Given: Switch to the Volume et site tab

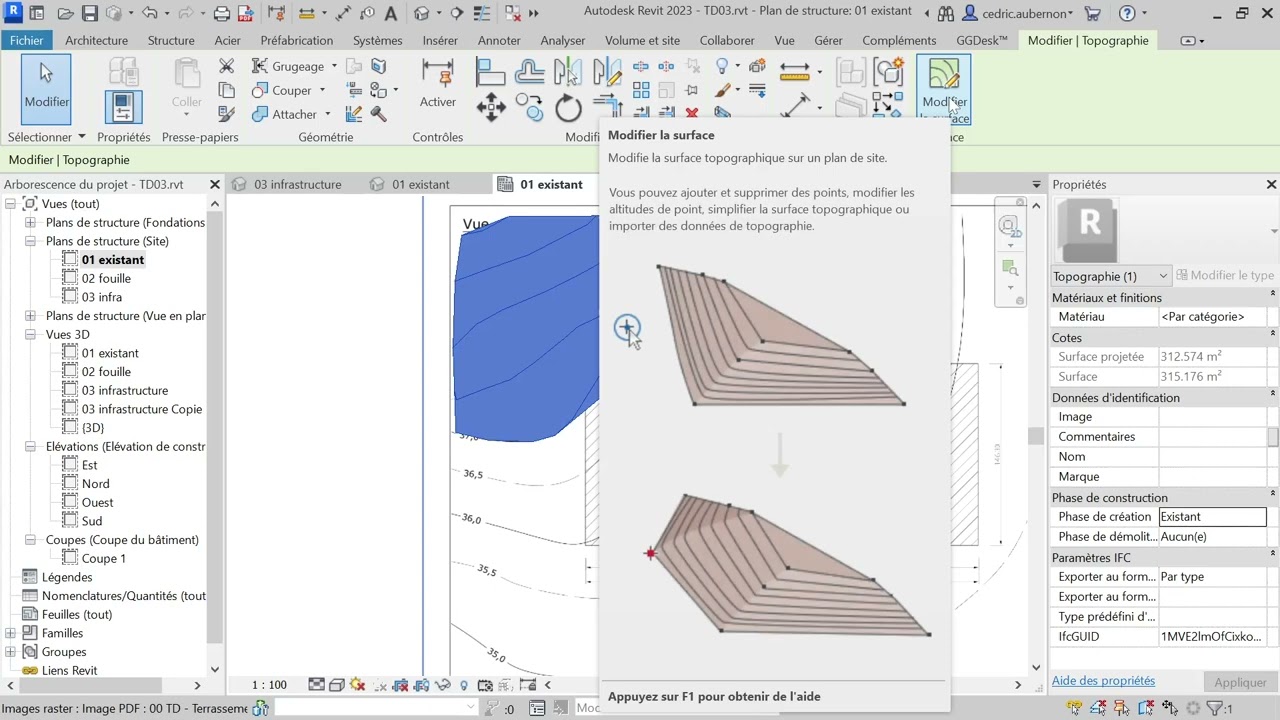Looking at the screenshot, I should [642, 41].
